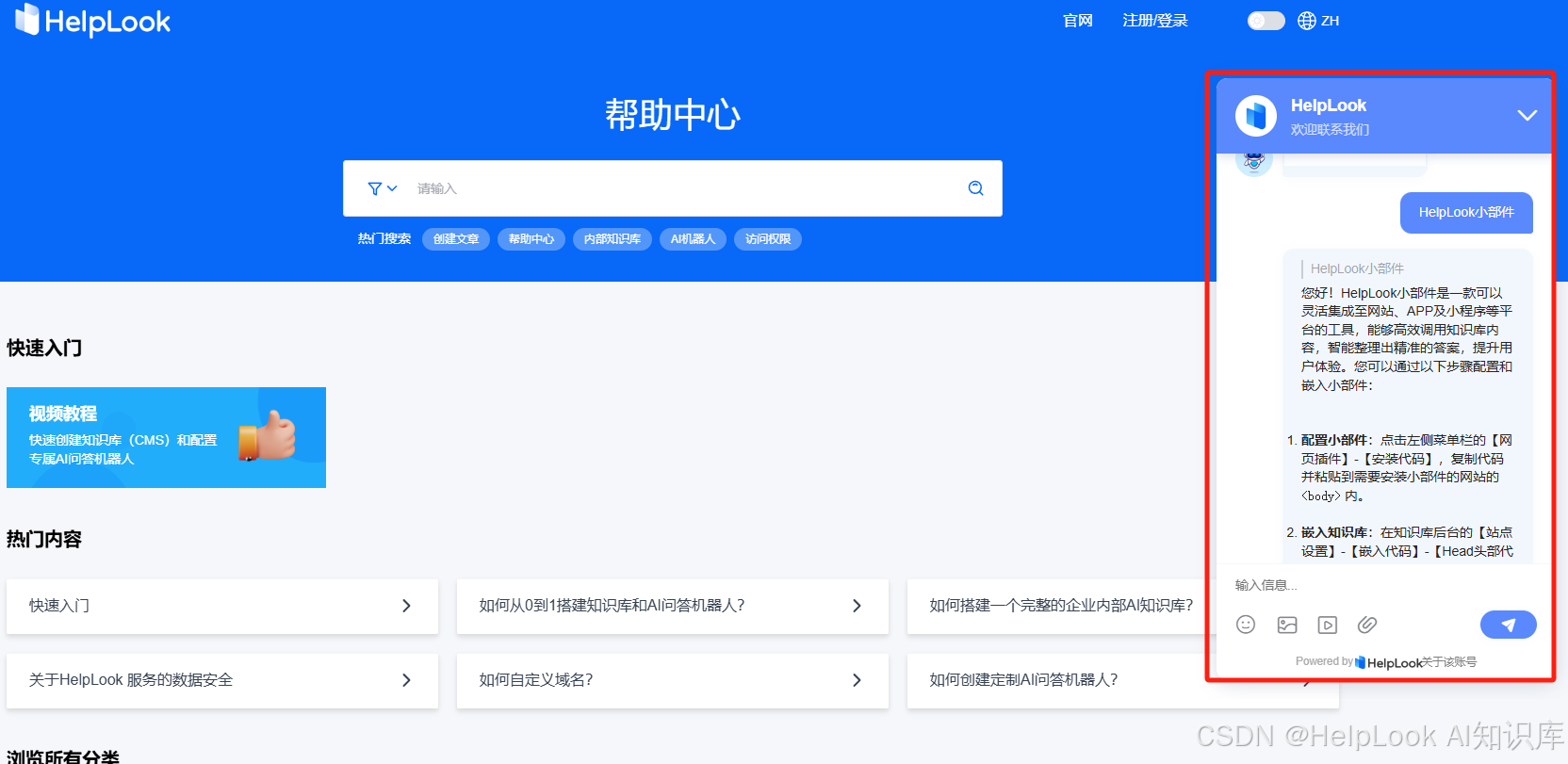Open the 快速入门 article card
This screenshot has width=1568, height=764.
[222, 606]
